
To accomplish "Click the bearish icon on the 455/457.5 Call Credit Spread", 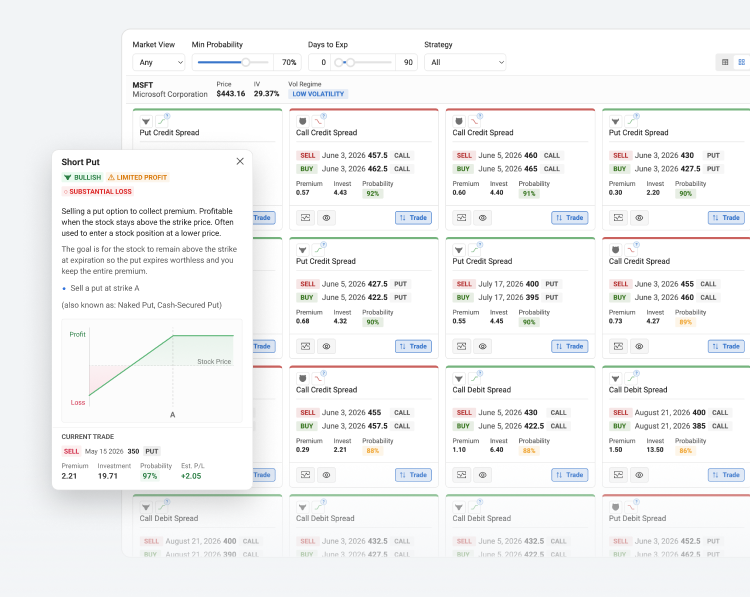I will 302,378.
